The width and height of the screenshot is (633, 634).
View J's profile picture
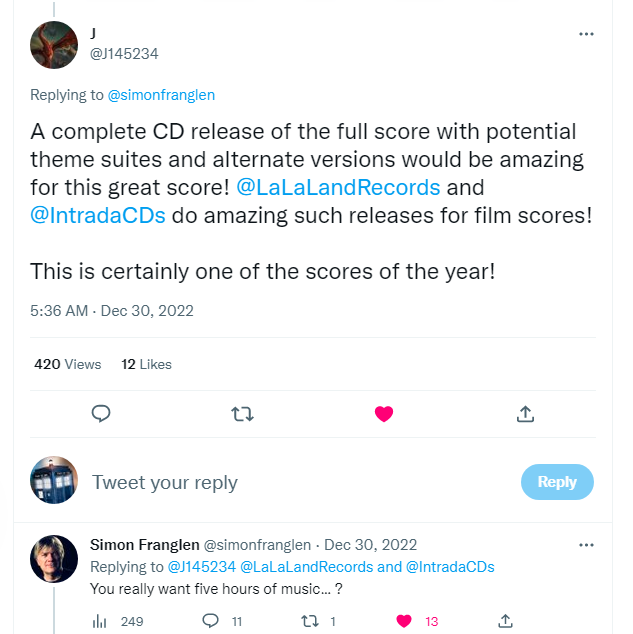(54, 45)
